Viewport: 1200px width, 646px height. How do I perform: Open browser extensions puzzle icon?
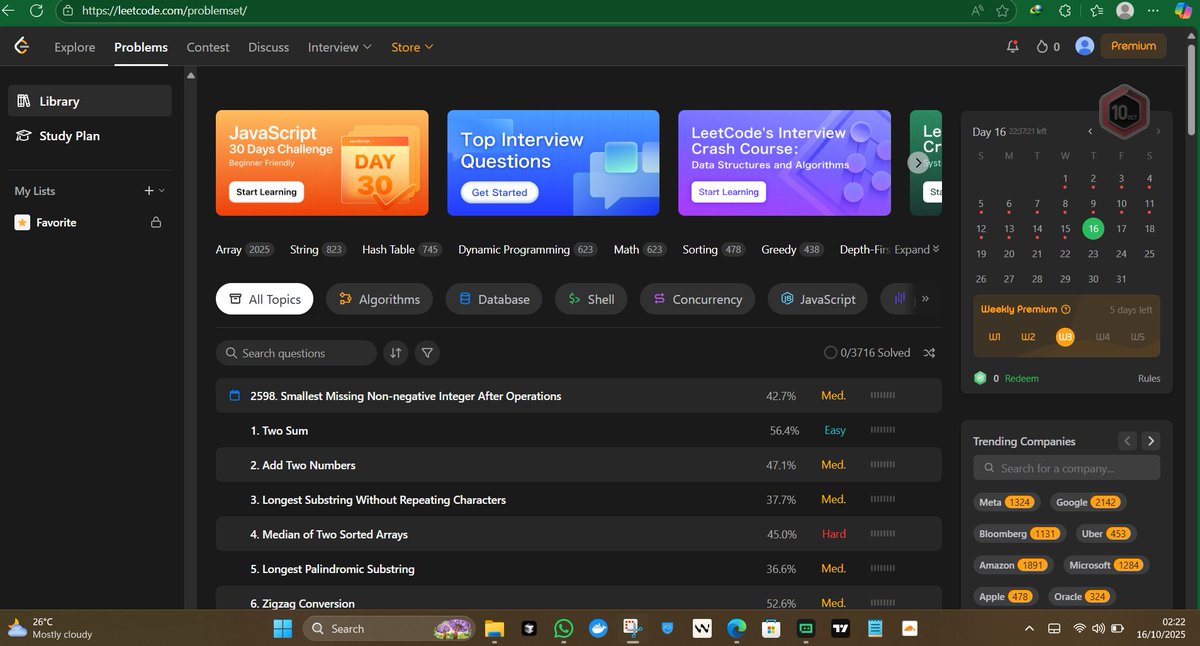coord(1065,10)
